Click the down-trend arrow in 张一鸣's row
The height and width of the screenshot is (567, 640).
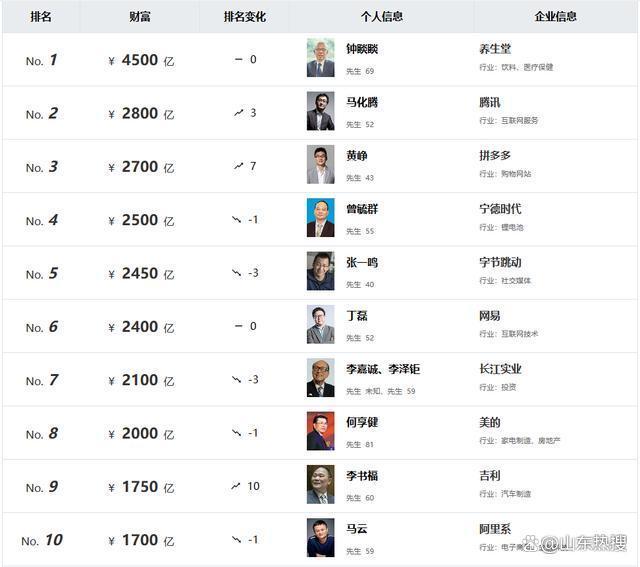point(237,273)
